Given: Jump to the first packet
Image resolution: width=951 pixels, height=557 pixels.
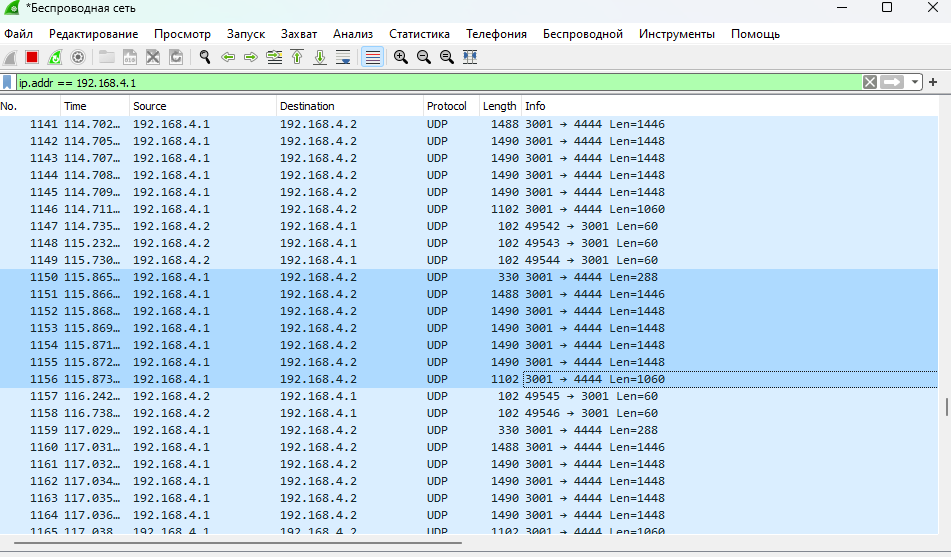Looking at the screenshot, I should point(297,57).
